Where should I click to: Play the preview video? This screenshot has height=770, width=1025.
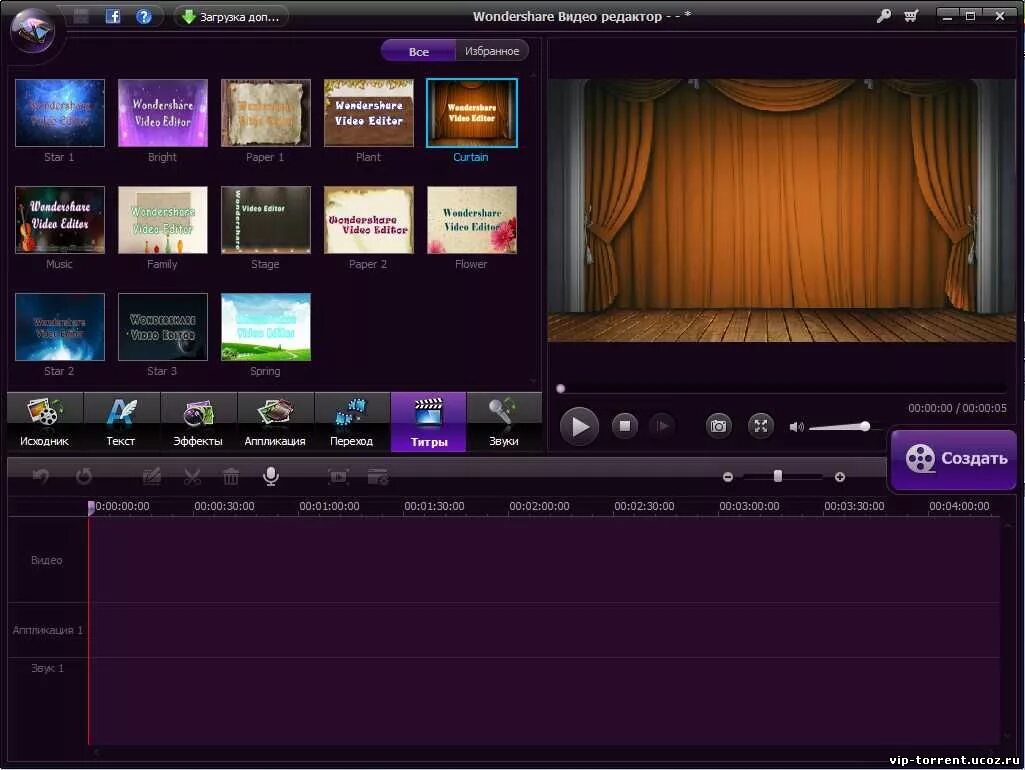click(x=579, y=426)
